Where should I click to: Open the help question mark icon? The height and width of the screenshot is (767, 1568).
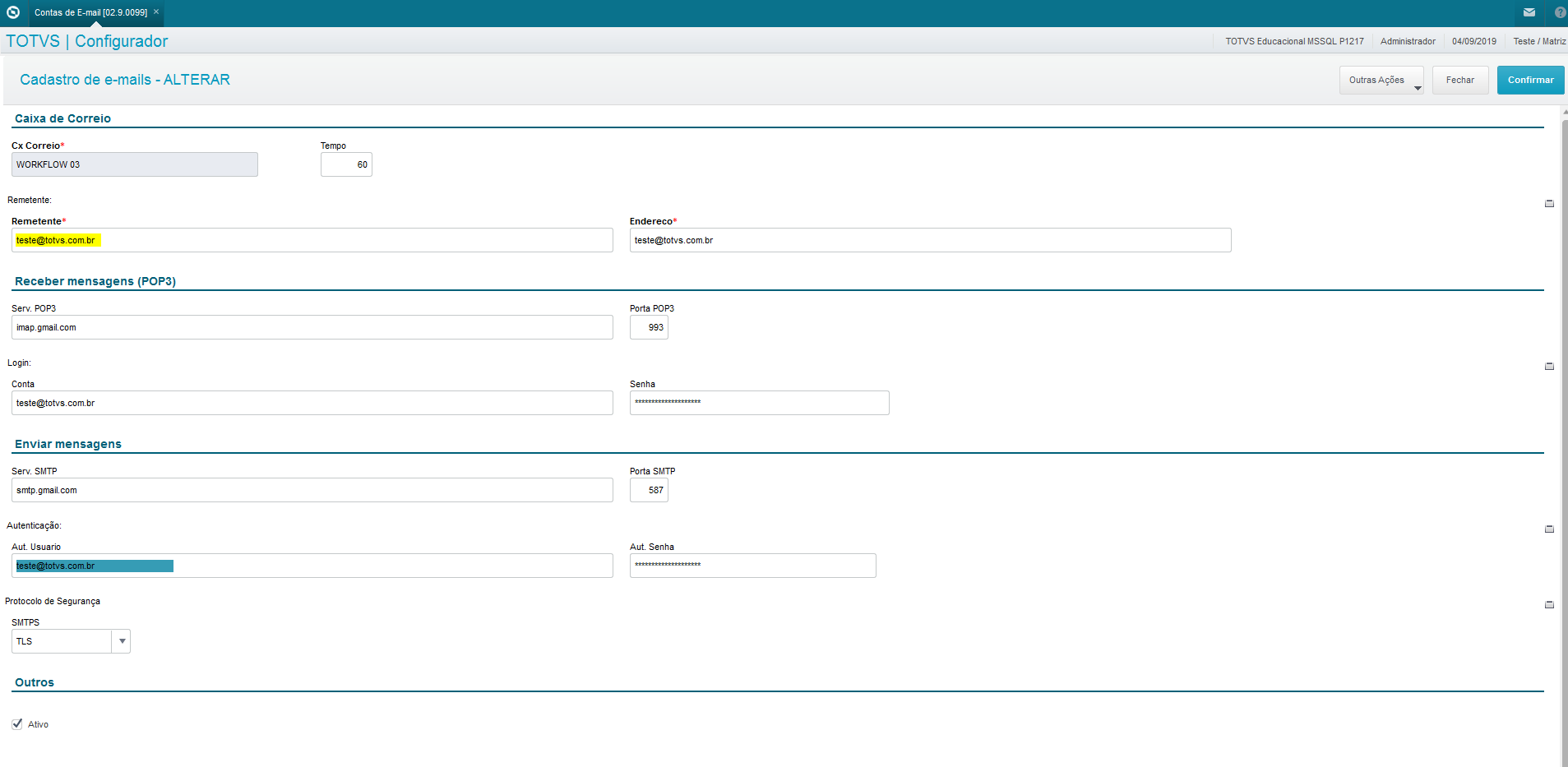(x=1560, y=12)
